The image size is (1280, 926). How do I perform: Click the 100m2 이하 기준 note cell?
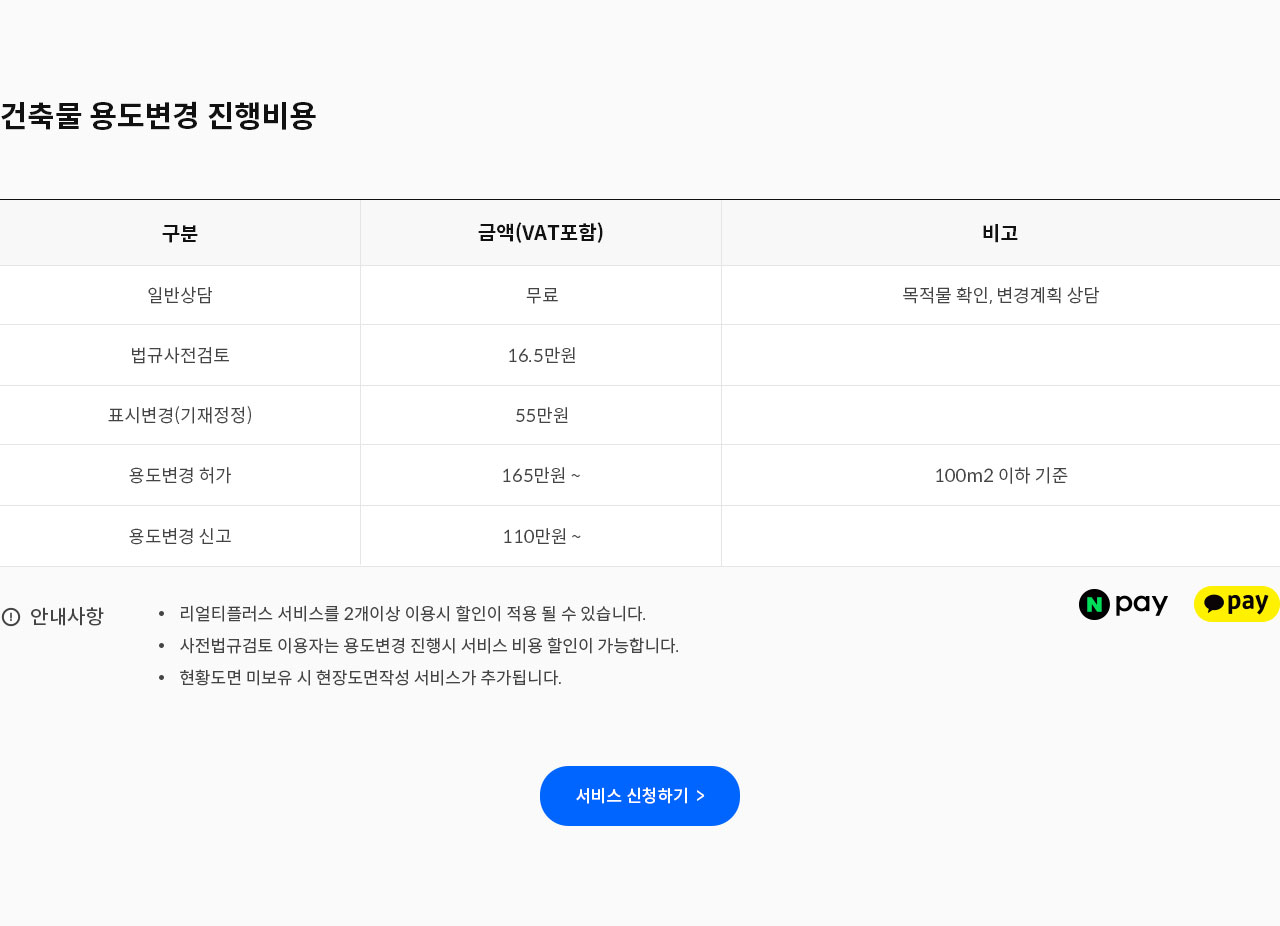1000,475
